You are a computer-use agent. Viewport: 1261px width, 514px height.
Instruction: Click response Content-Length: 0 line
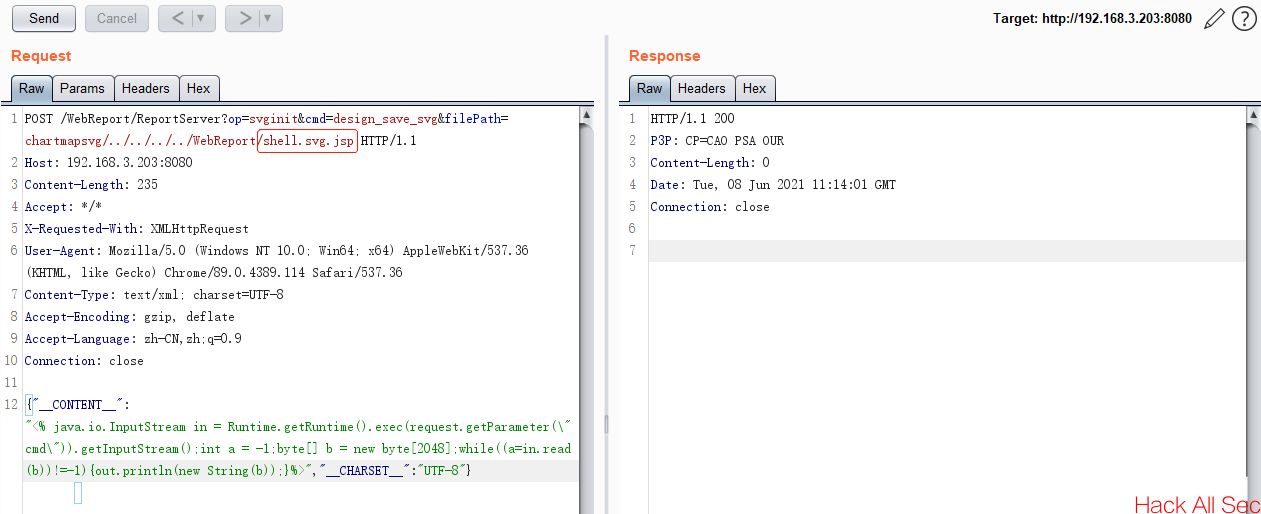[x=710, y=163]
